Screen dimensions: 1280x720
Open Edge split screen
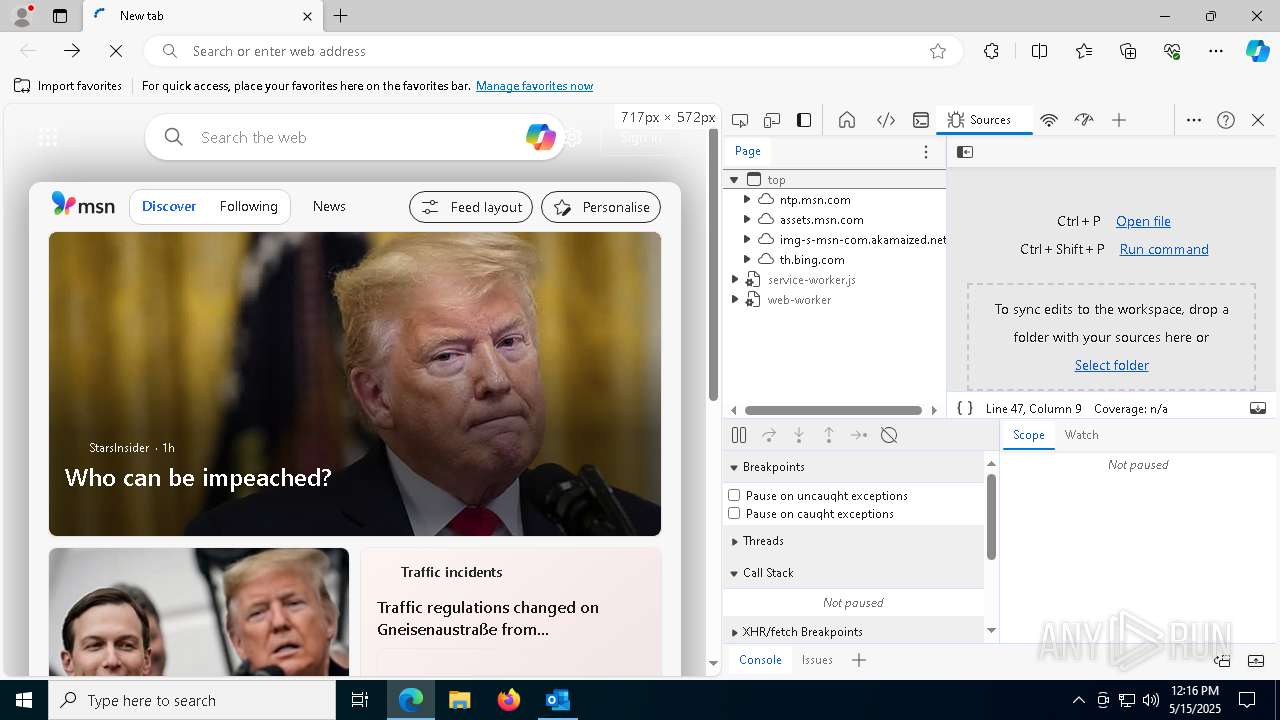point(1039,51)
